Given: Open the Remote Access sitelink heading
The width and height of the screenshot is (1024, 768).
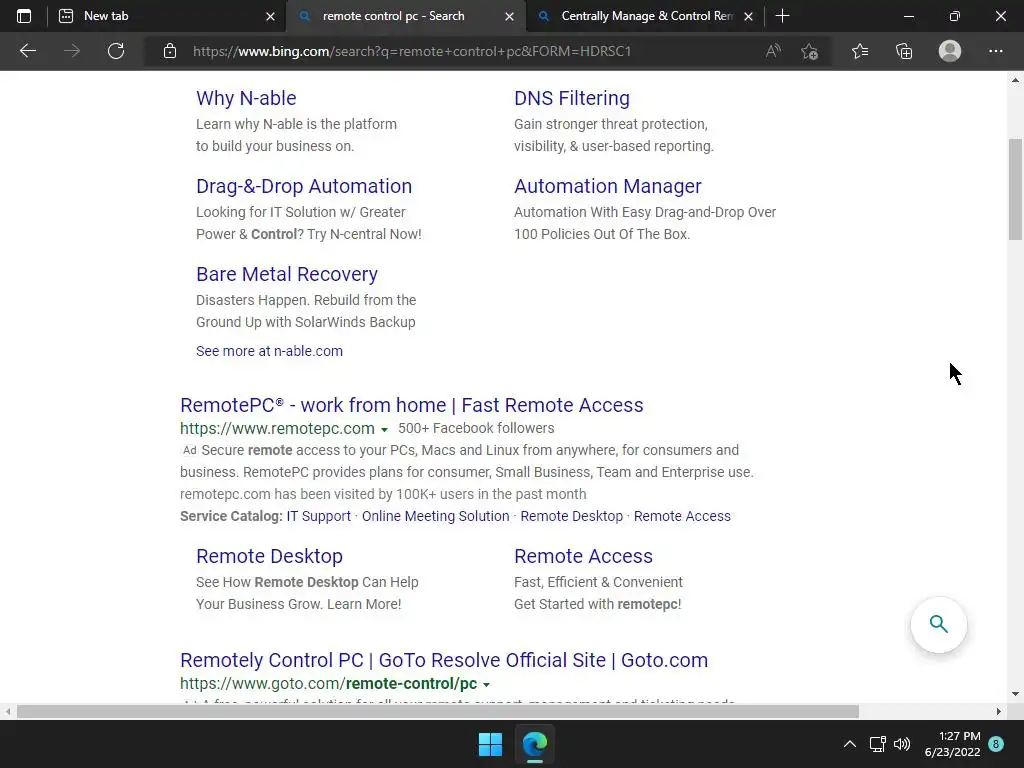Looking at the screenshot, I should [583, 556].
